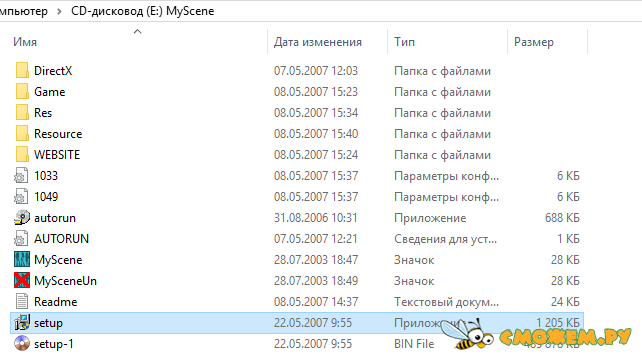Click the Res folder icon

[22, 112]
